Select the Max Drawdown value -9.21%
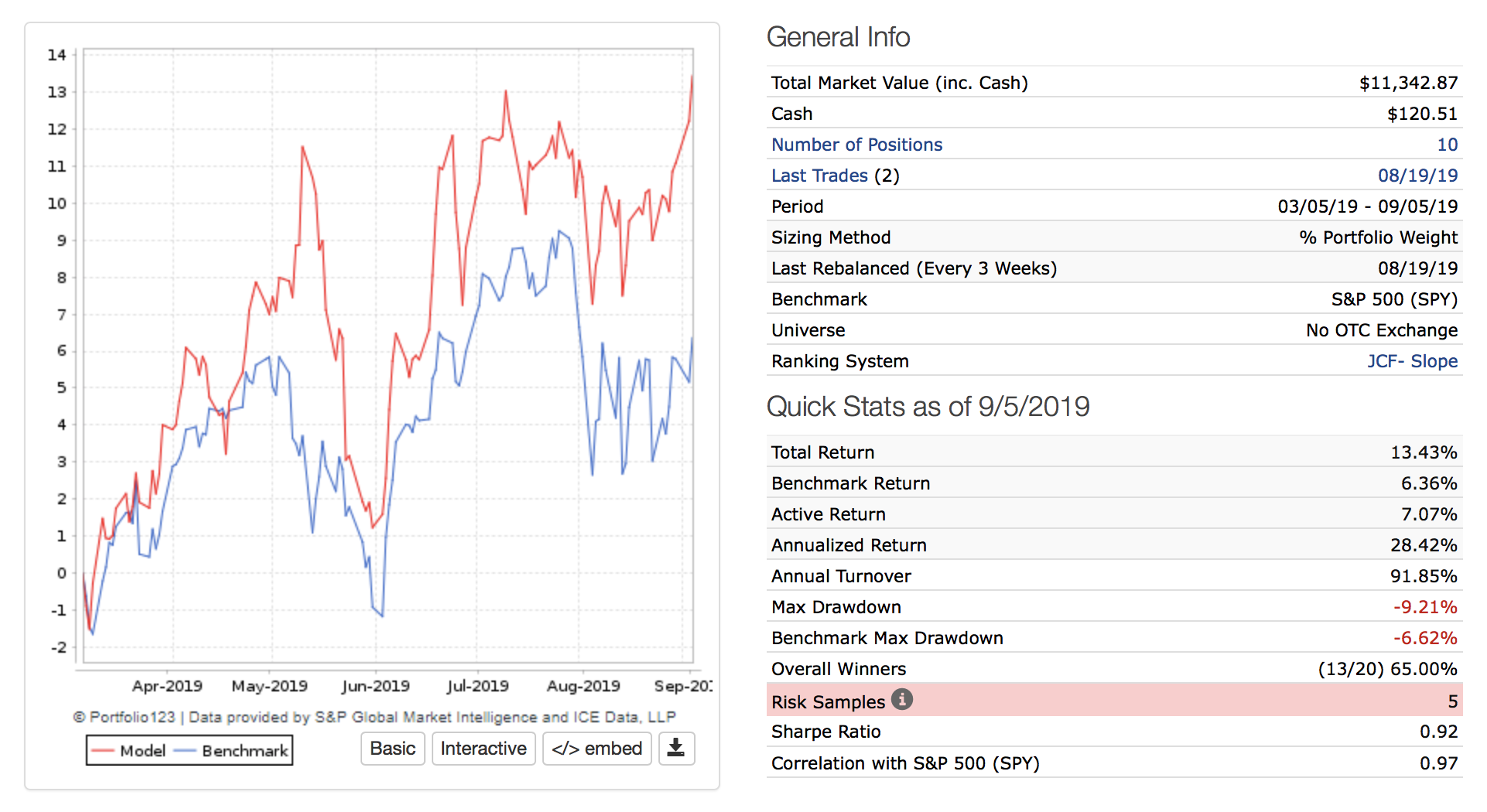 1425,607
